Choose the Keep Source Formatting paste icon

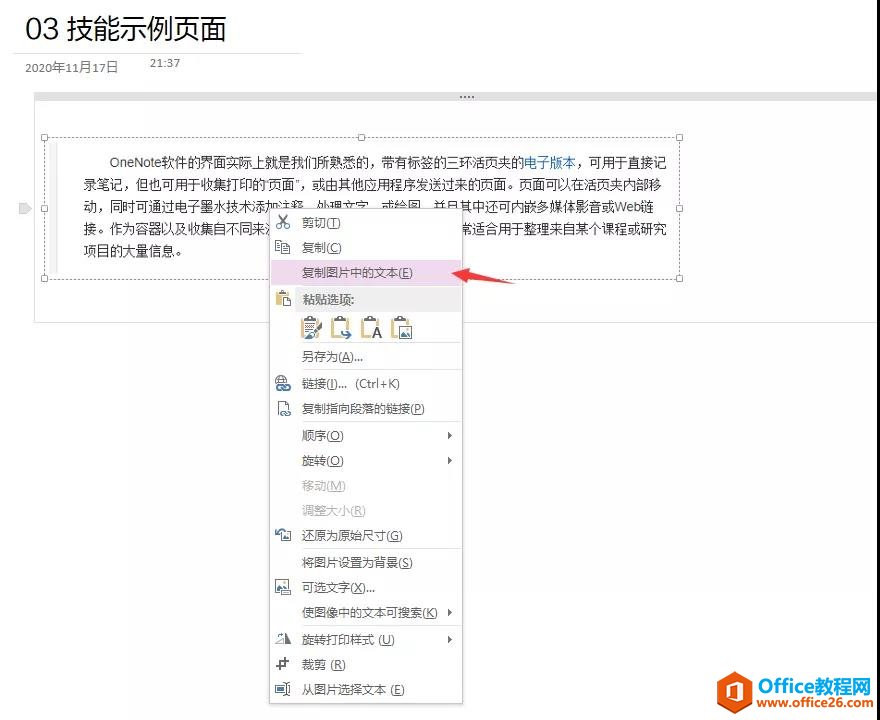coord(311,328)
